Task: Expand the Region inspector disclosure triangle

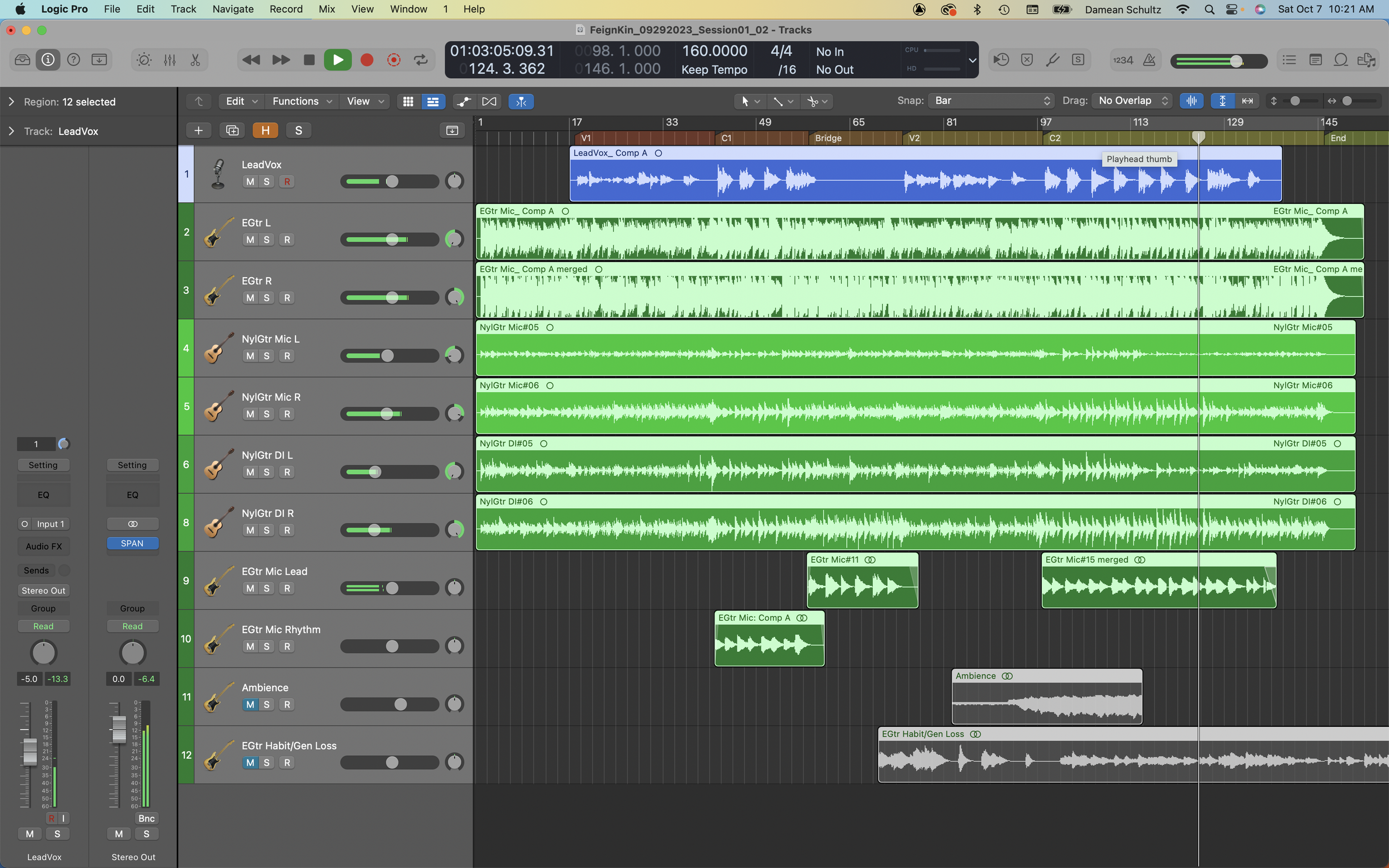Action: pos(11,102)
